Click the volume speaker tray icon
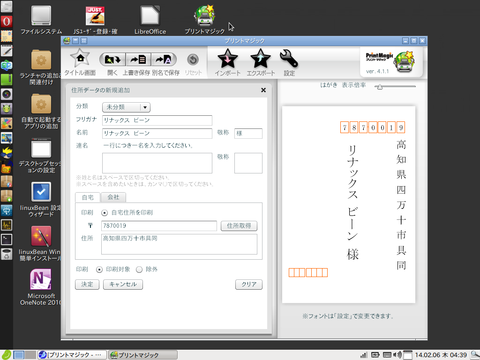The image size is (480, 360). 397,355
